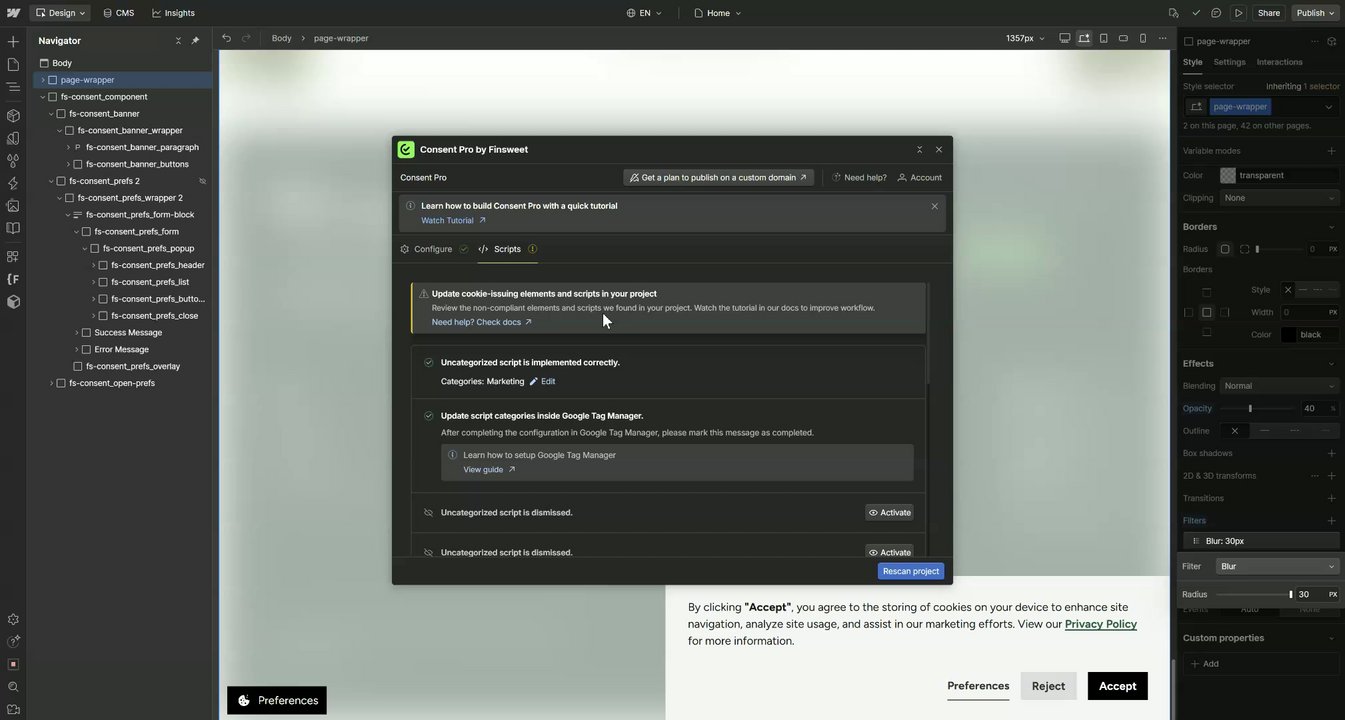Viewport: 1345px width, 720px height.
Task: Open the Design mode dropdown
Action: 60,13
